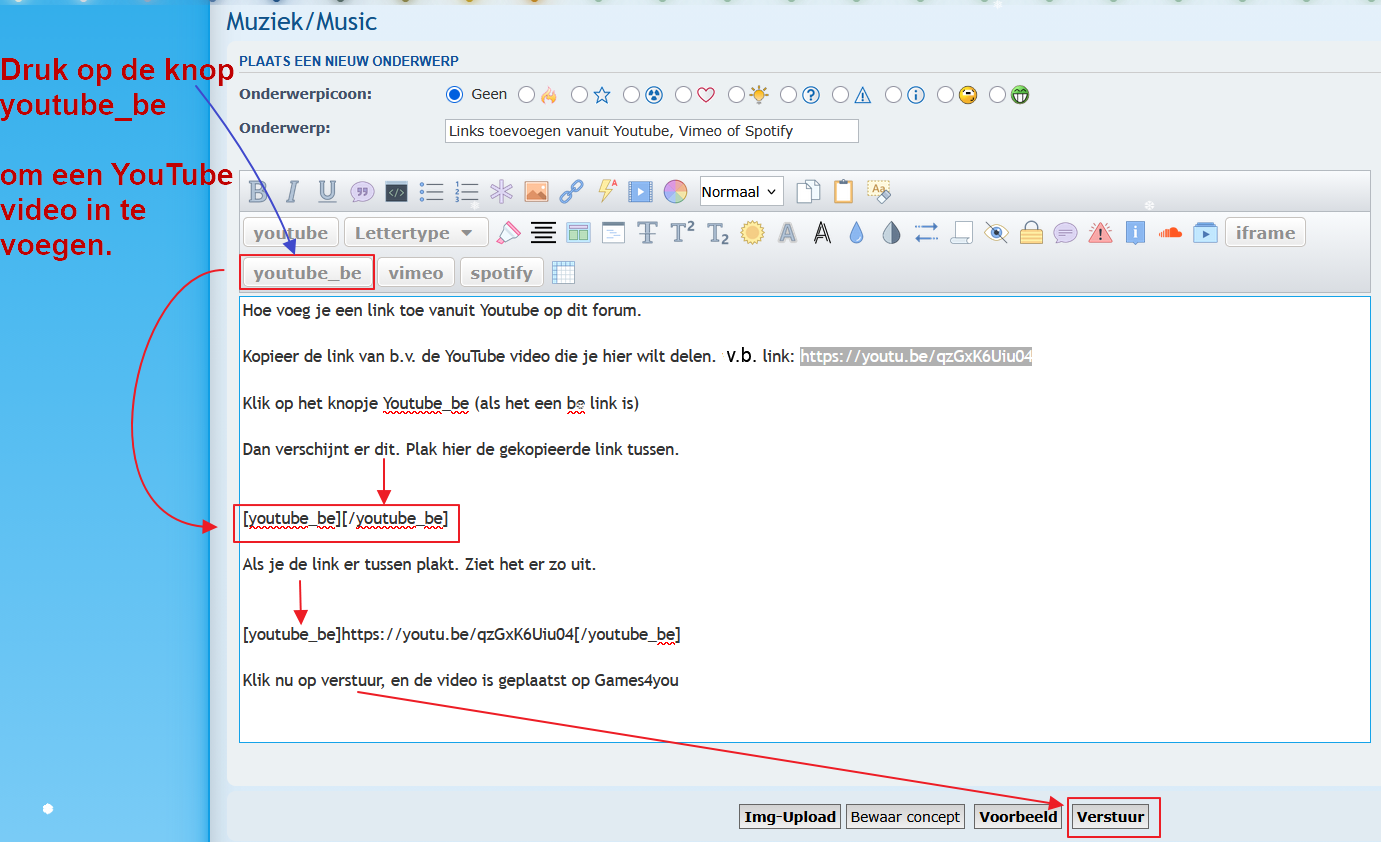
Task: Click the iframe BBCode button
Action: [1265, 233]
